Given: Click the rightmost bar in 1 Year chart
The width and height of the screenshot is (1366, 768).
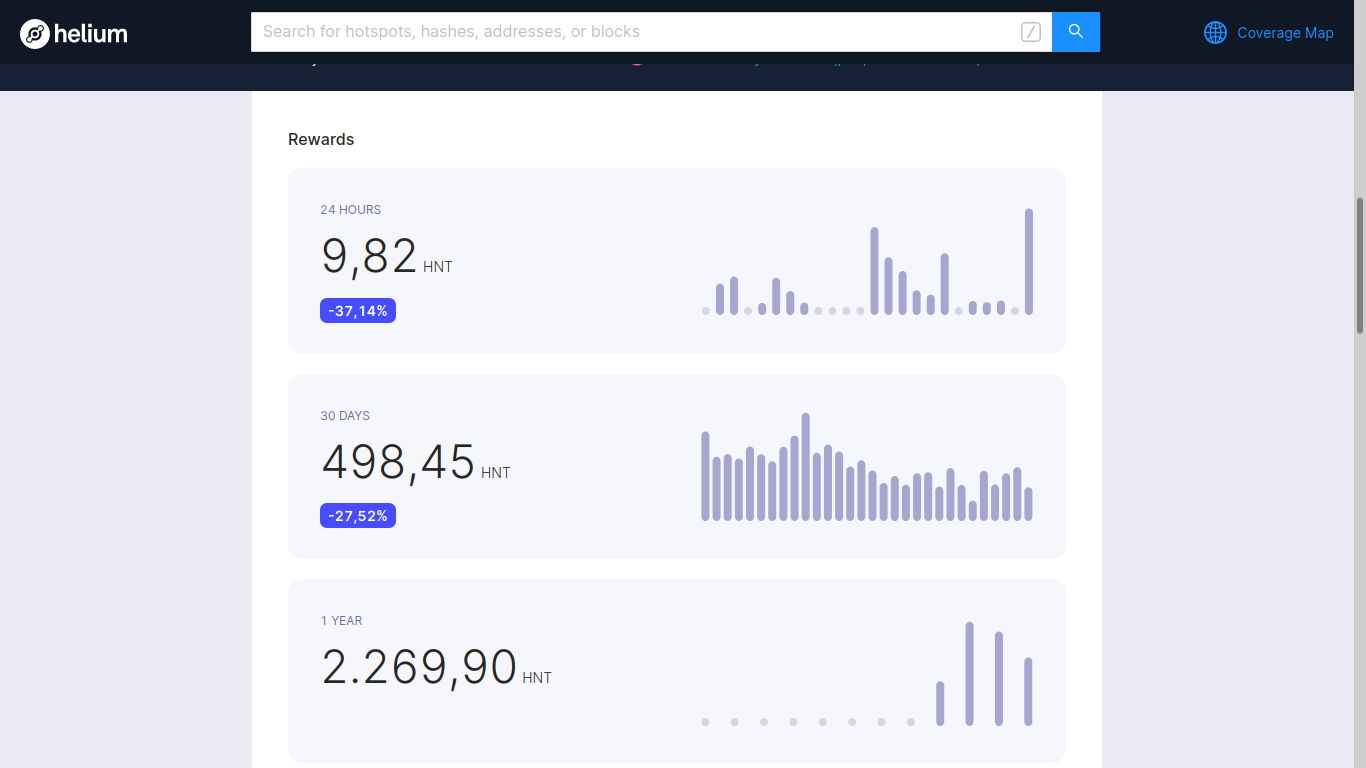Looking at the screenshot, I should coord(1028,691).
